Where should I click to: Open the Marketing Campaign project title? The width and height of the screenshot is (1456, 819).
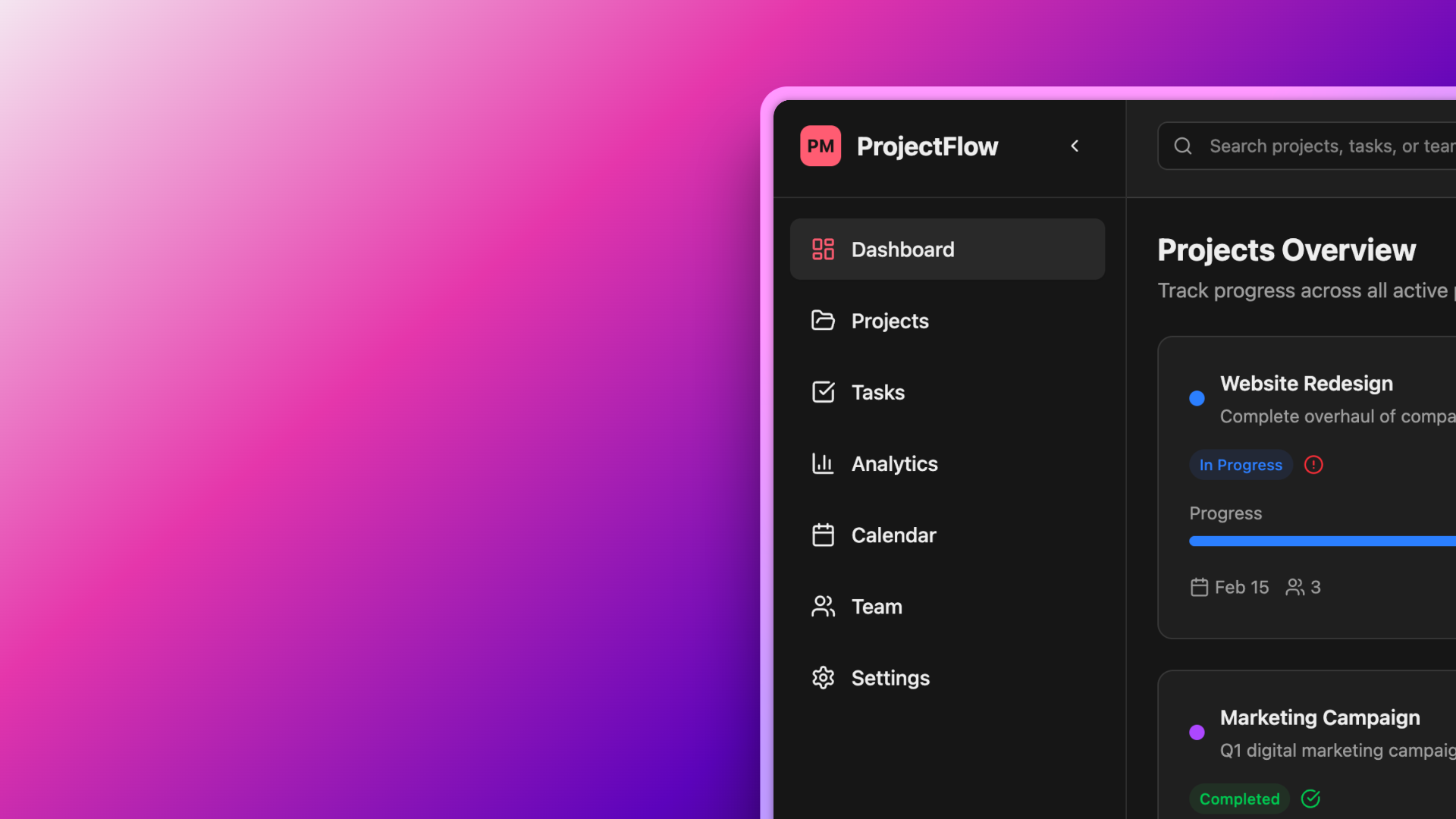pos(1319,717)
